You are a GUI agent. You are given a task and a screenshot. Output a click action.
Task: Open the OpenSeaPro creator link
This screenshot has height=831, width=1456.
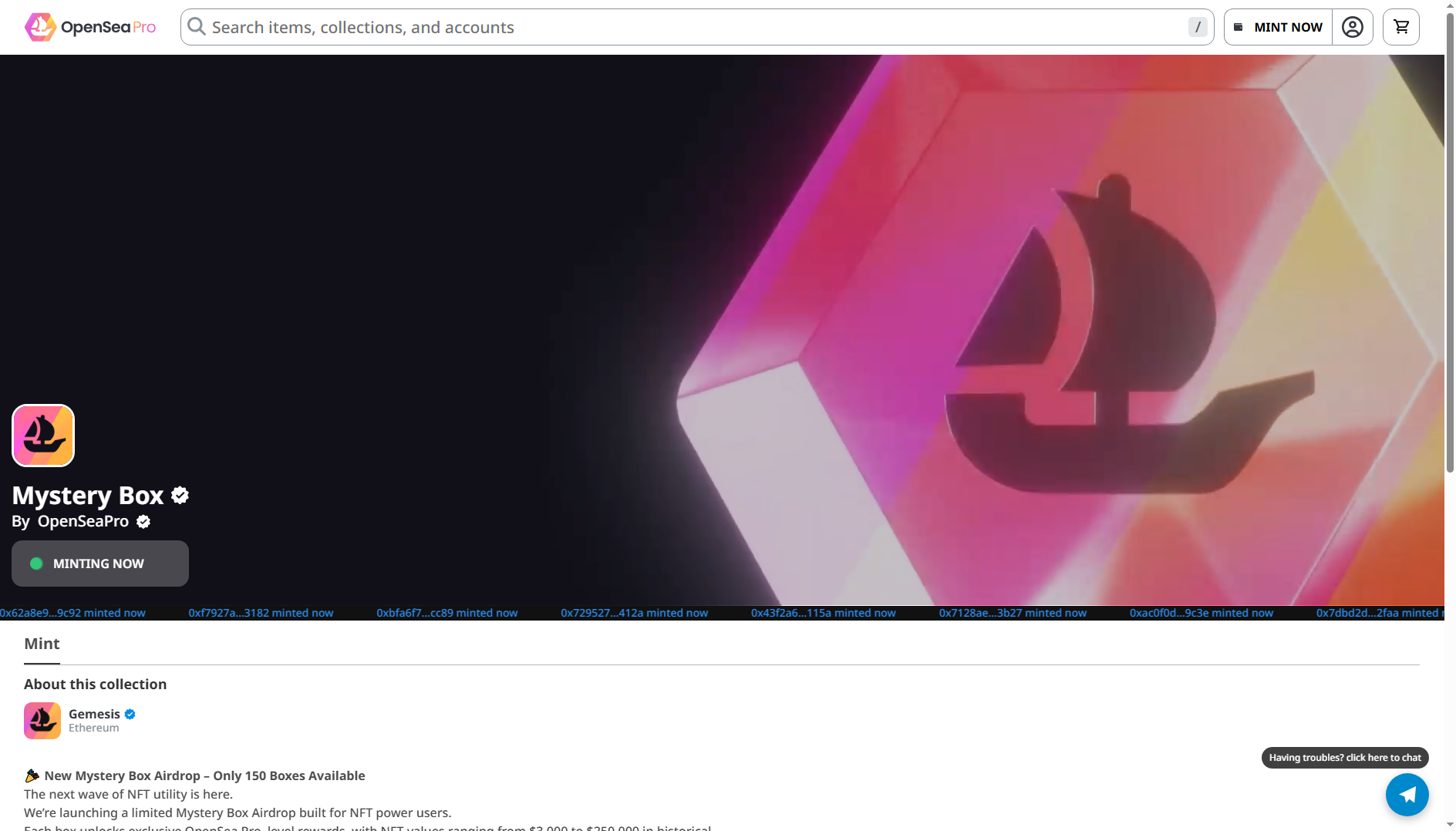[x=83, y=521]
